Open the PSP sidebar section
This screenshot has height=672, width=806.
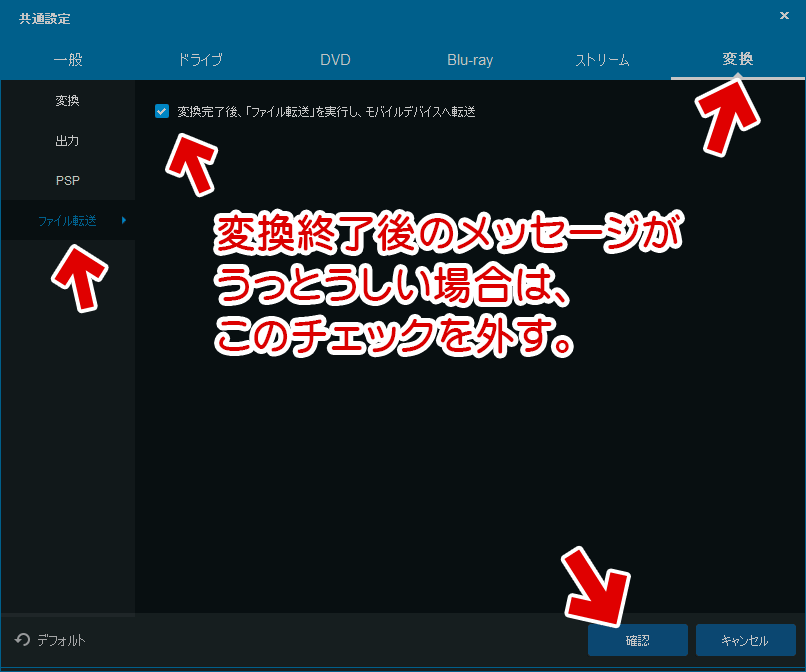point(67,180)
